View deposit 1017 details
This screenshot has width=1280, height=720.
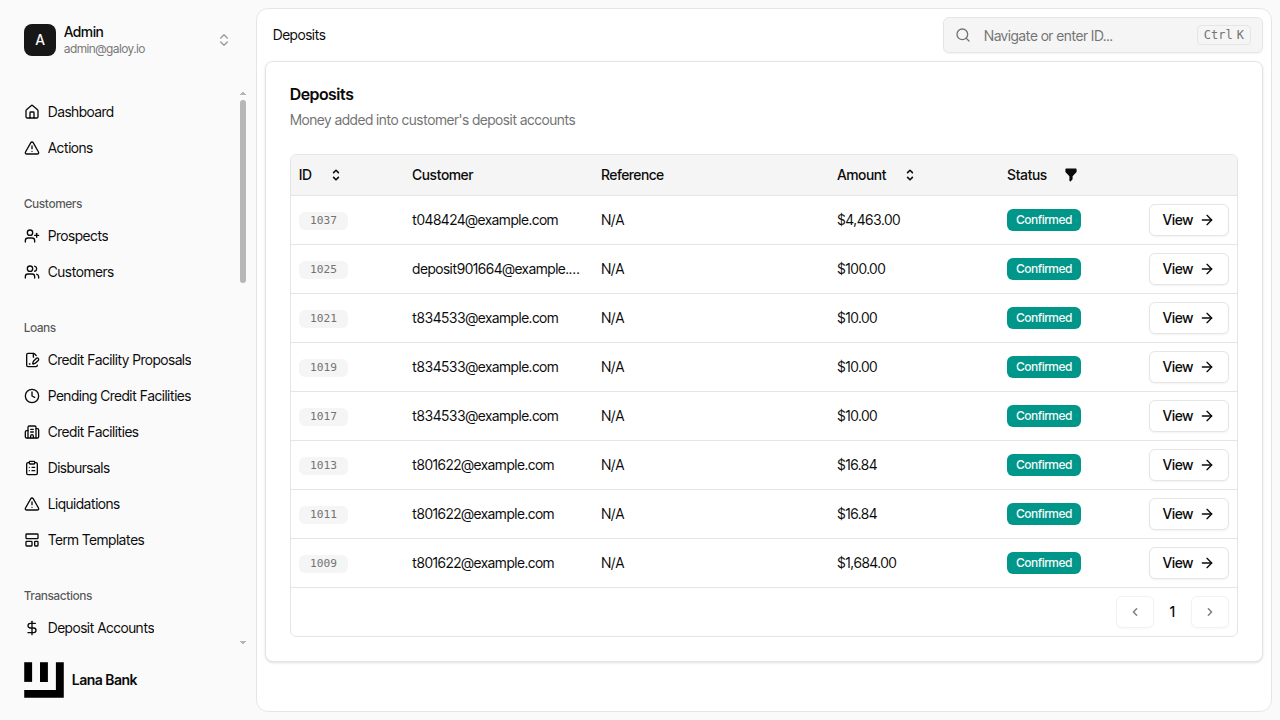(x=1188, y=416)
